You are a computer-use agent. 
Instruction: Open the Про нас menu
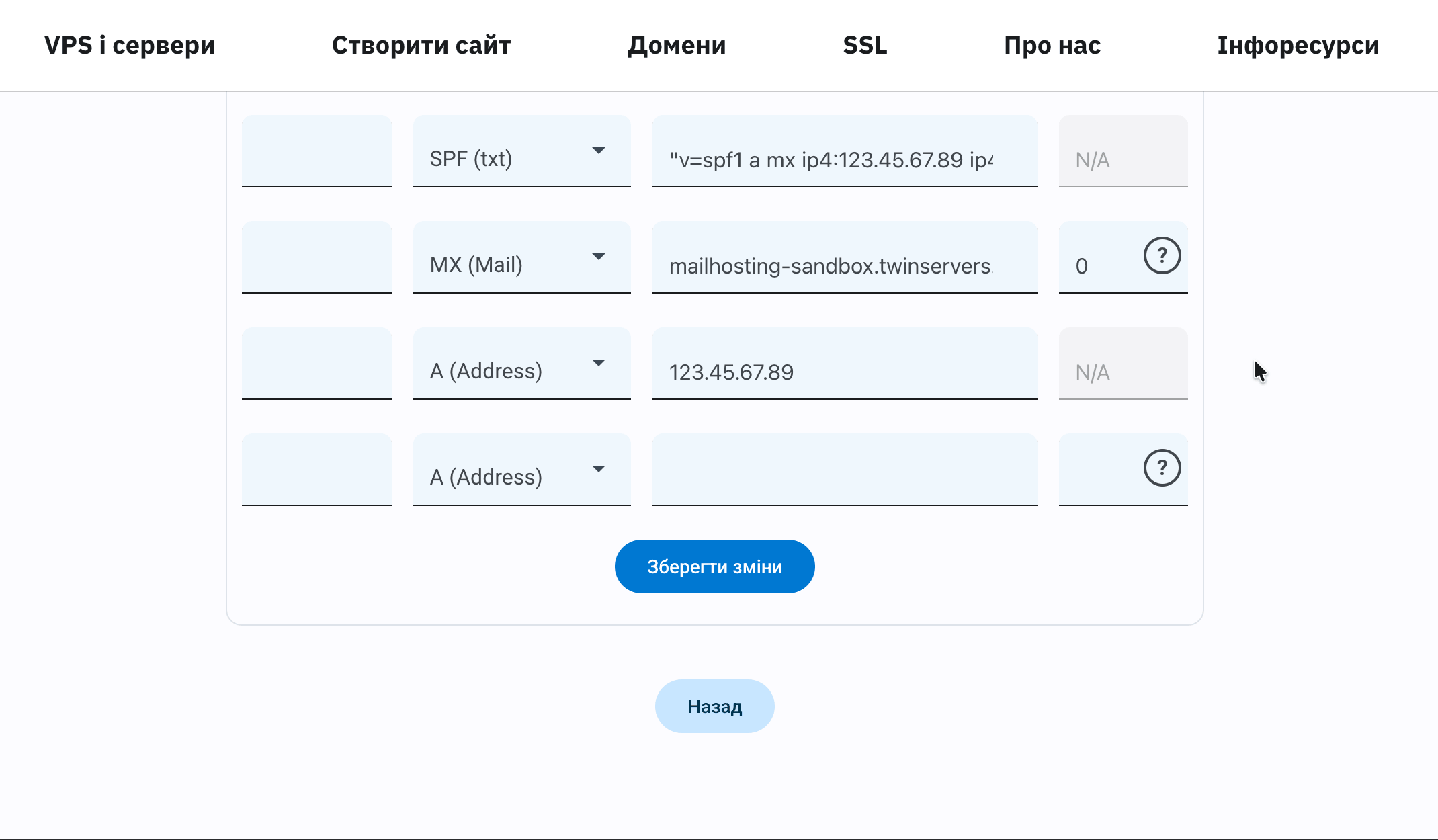coord(1052,45)
